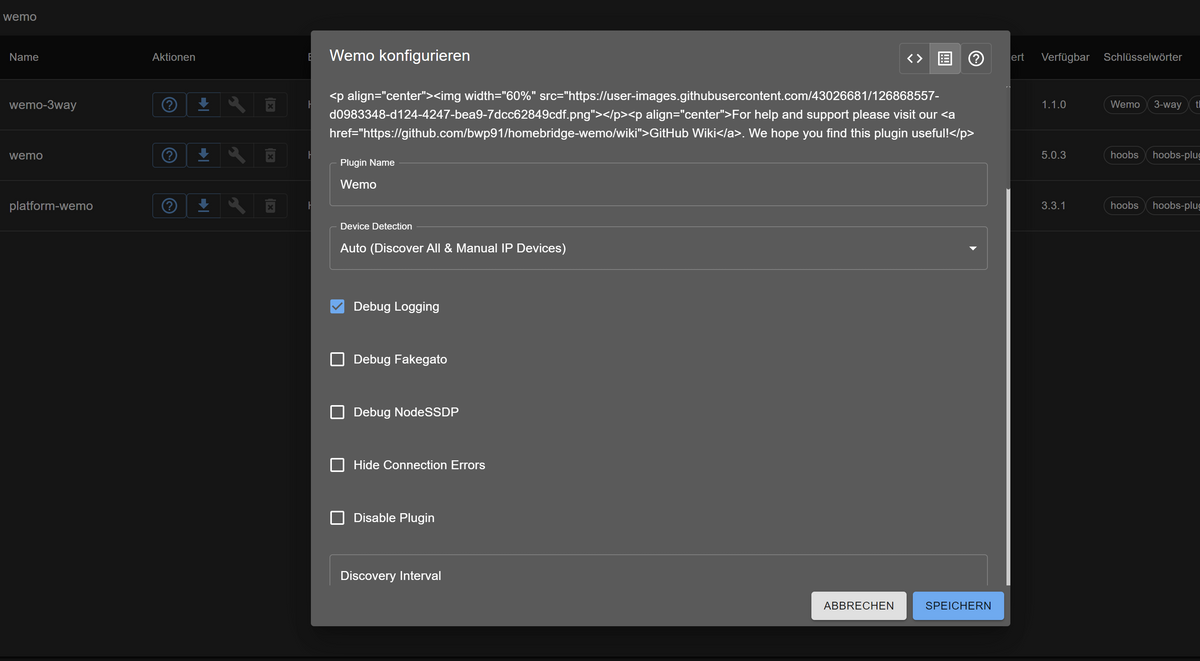Click the Discovery Interval field

click(x=658, y=571)
